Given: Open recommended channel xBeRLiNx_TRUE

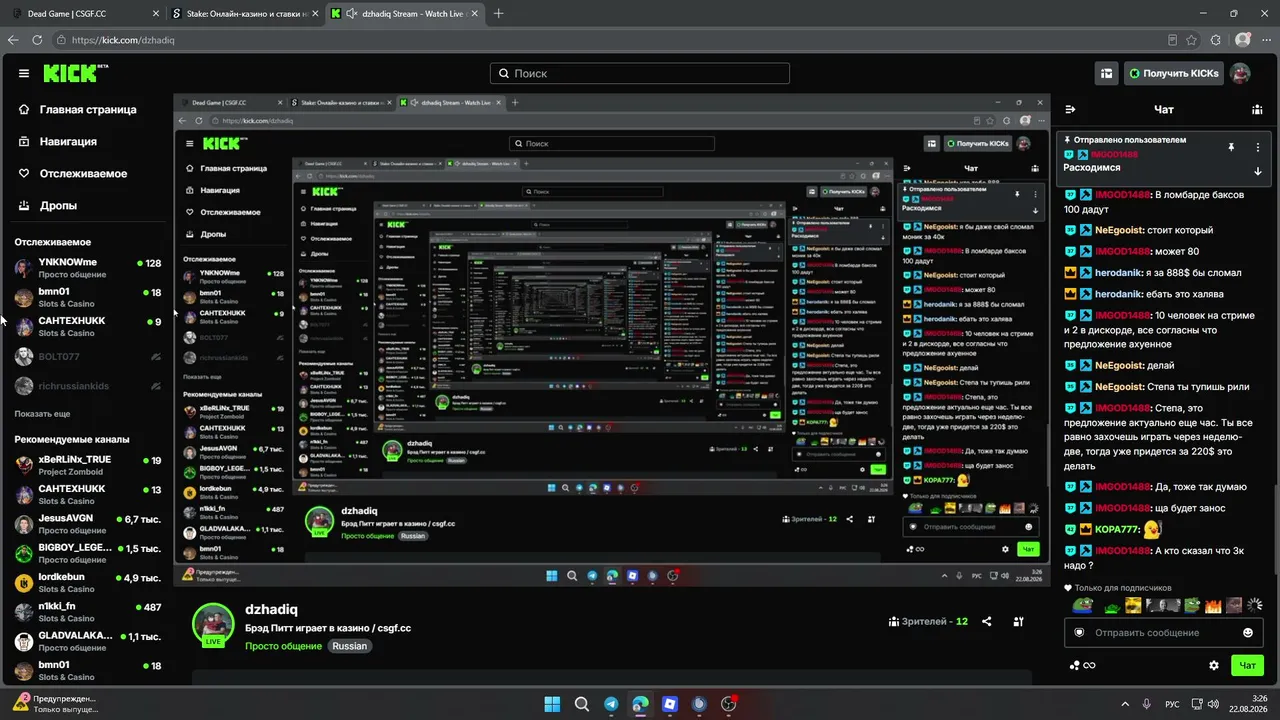Looking at the screenshot, I should coord(88,465).
